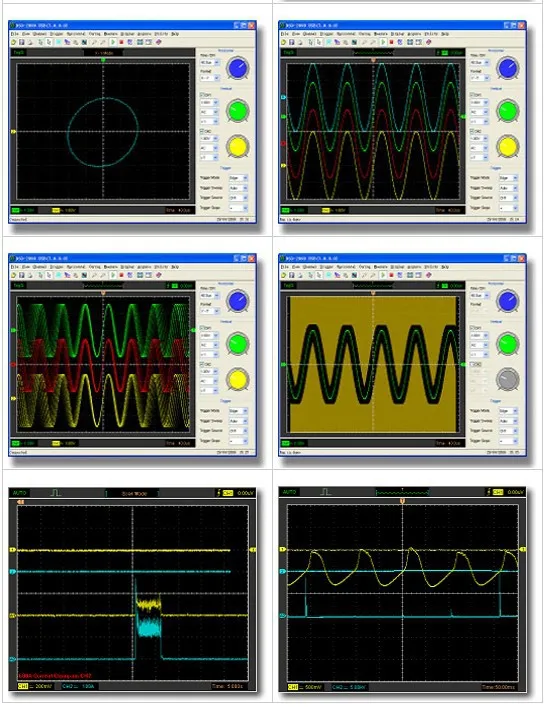Screen dimensions: 546x707
Task: Open the Time/DIV dropdown in the yellow-background window
Action: [480, 295]
